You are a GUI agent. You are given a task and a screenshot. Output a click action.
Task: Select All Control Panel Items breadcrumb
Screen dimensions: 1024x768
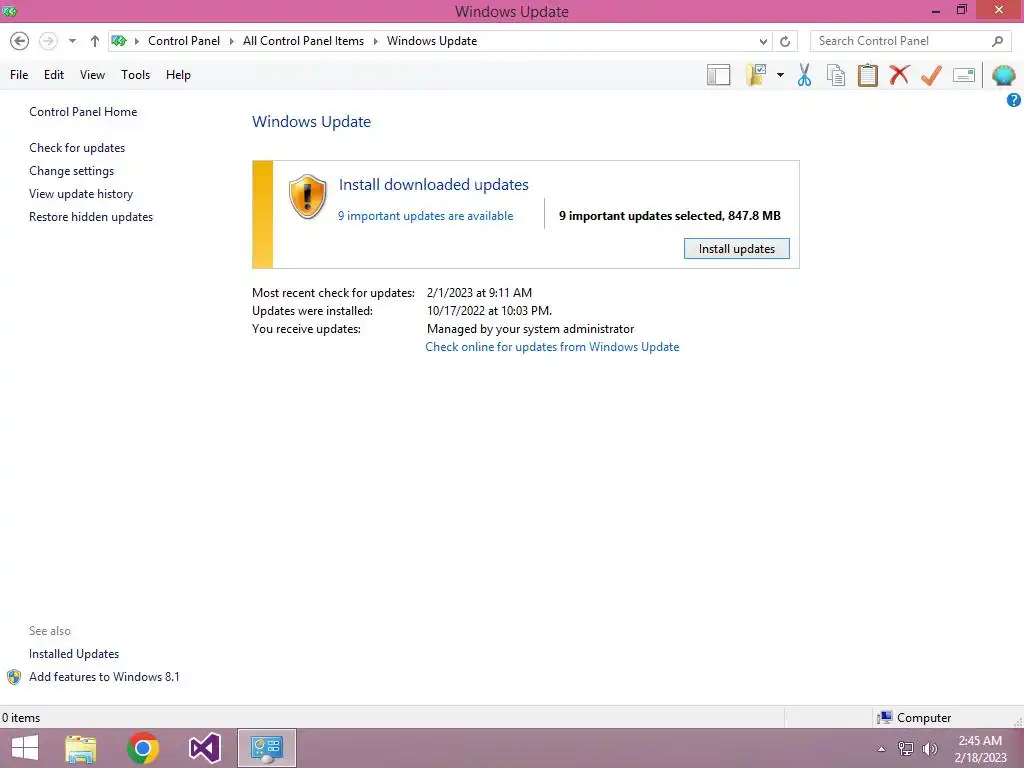304,41
